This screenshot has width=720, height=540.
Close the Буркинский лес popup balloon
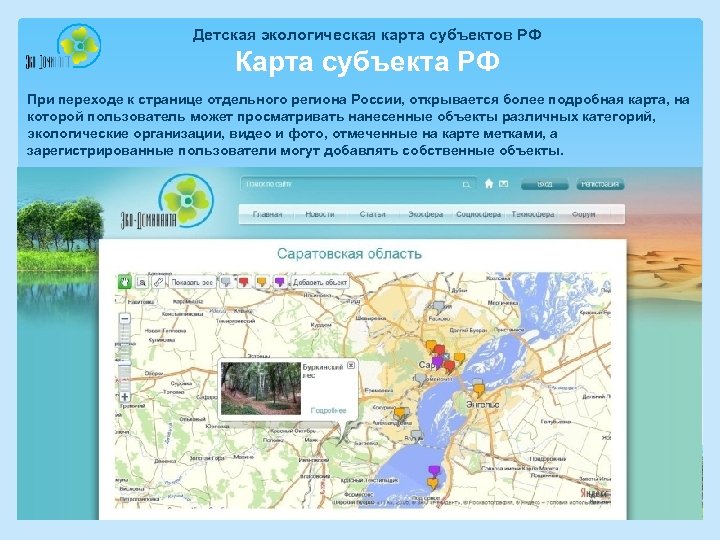(351, 365)
